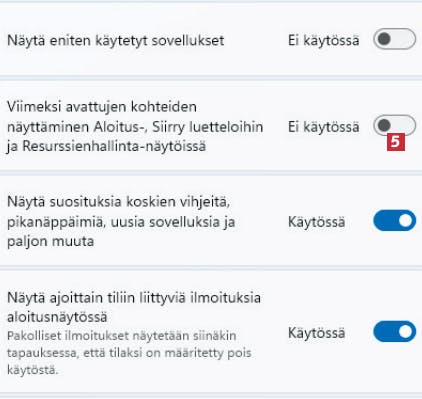Click the paljon muuta text

(50, 242)
